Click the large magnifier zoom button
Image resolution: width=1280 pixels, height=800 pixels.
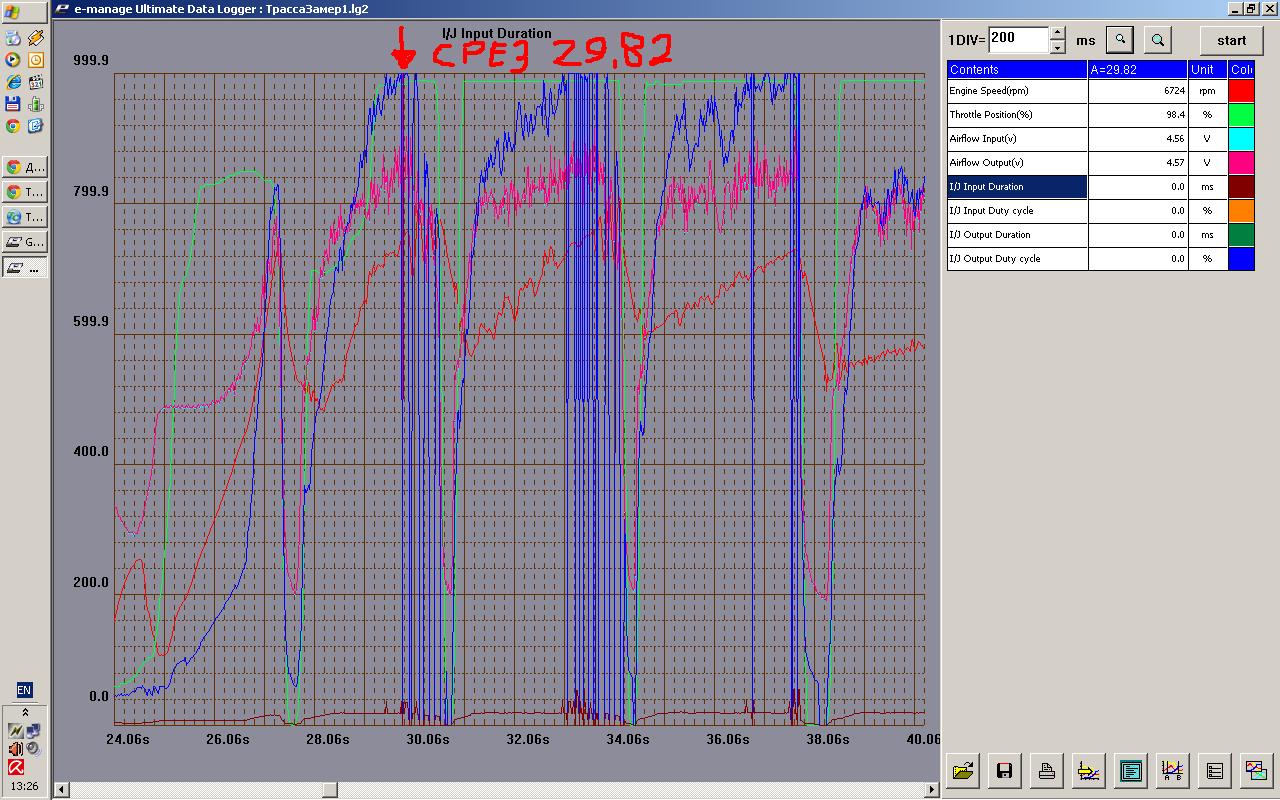[x=1158, y=40]
